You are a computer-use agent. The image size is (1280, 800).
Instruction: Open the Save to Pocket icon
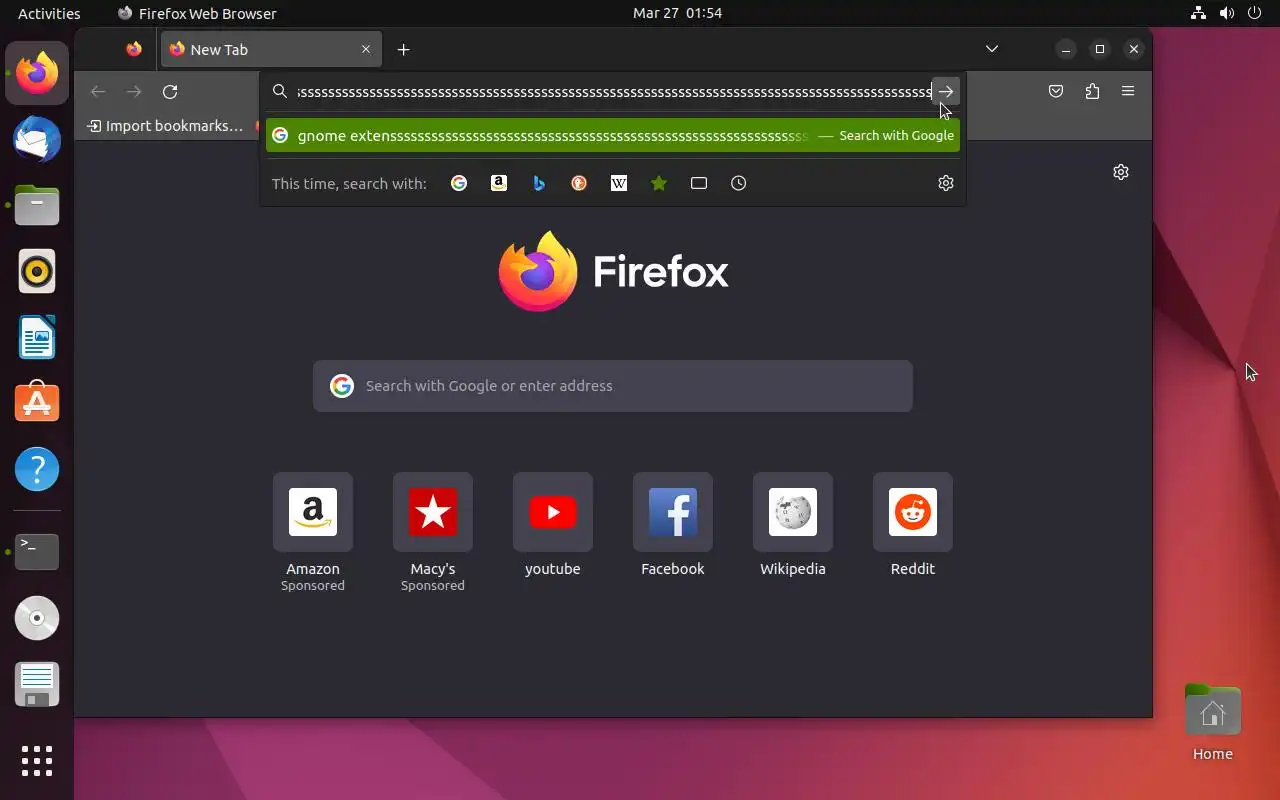click(1056, 91)
